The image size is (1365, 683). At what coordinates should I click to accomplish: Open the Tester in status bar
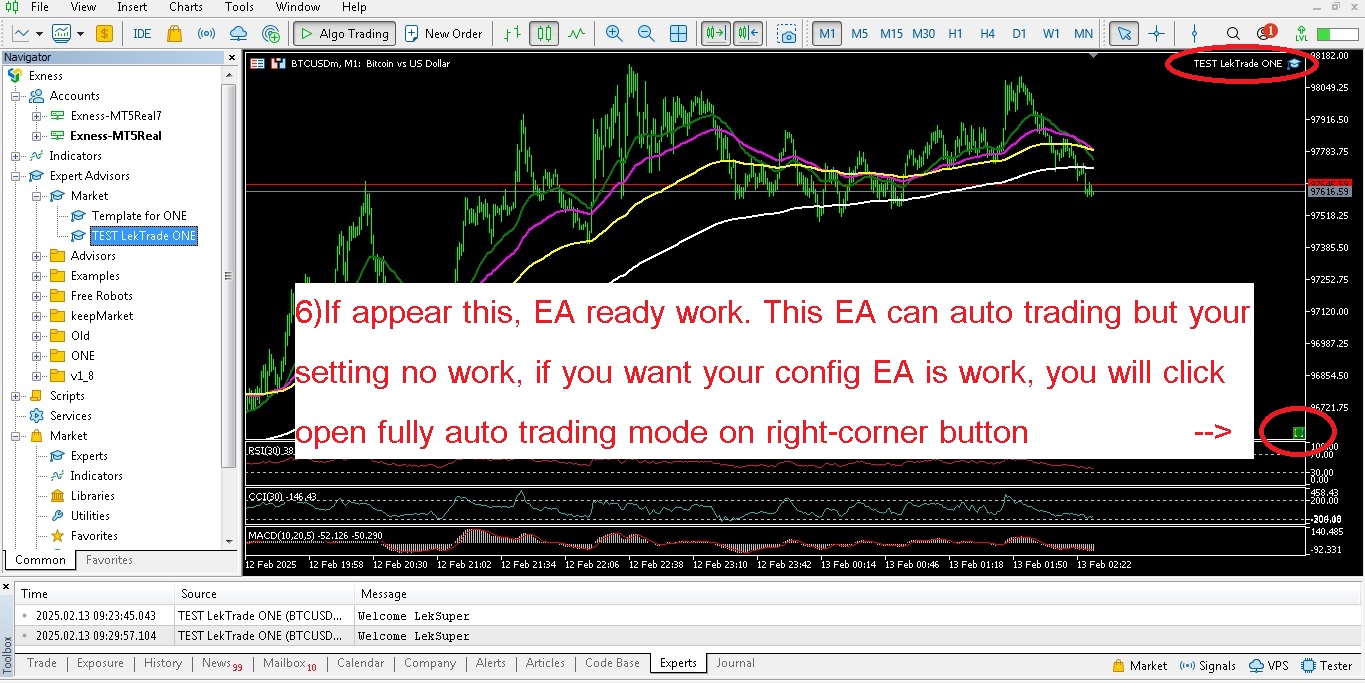point(1327,665)
